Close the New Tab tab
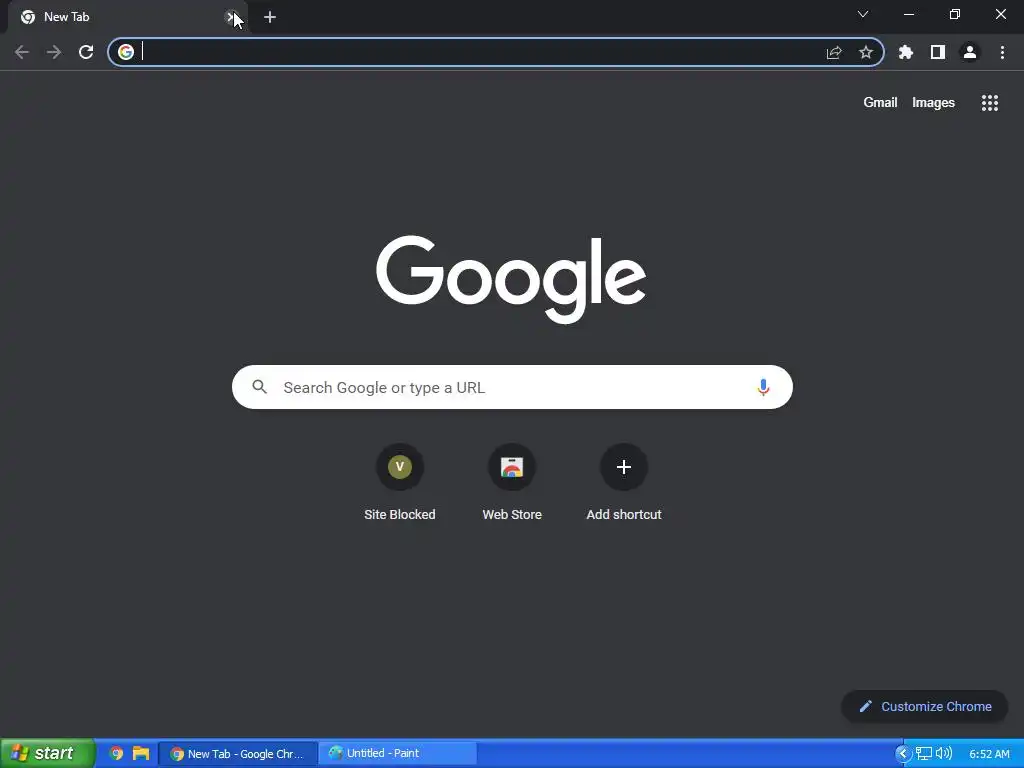Image resolution: width=1024 pixels, height=768 pixels. click(230, 17)
